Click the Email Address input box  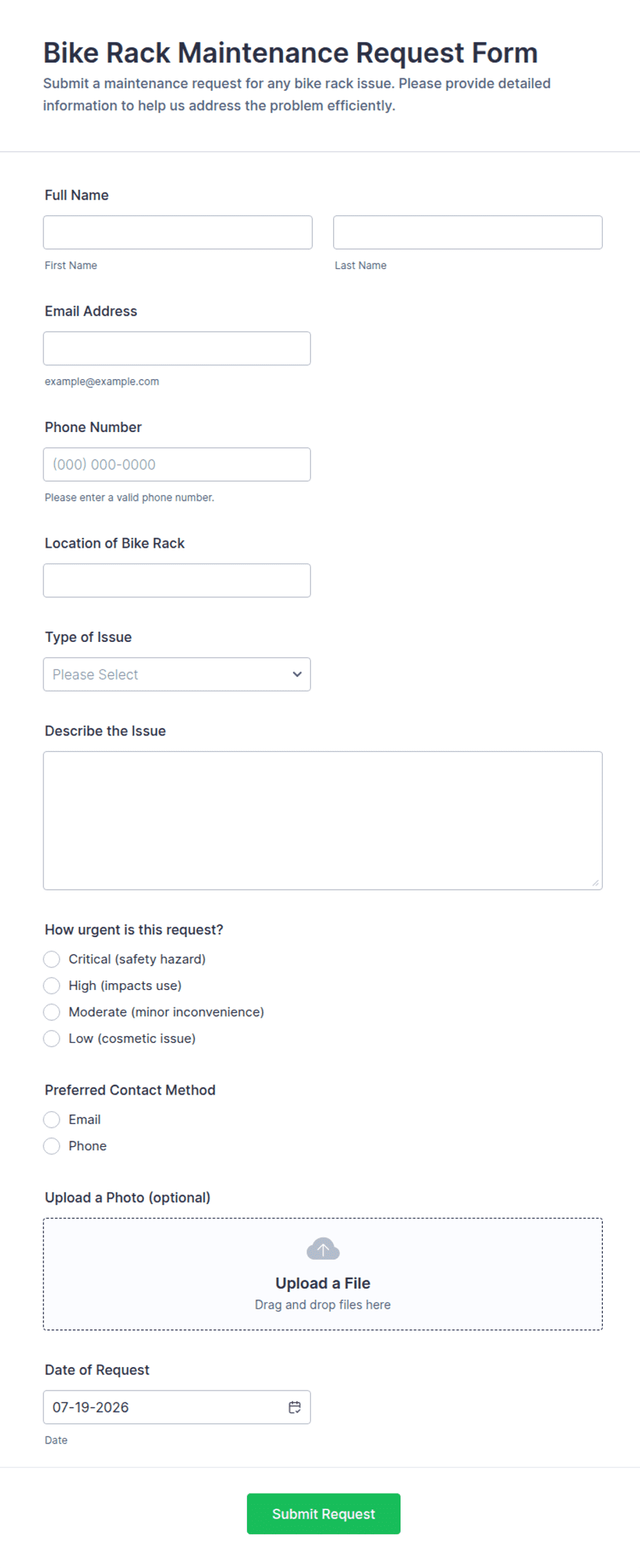coord(177,348)
